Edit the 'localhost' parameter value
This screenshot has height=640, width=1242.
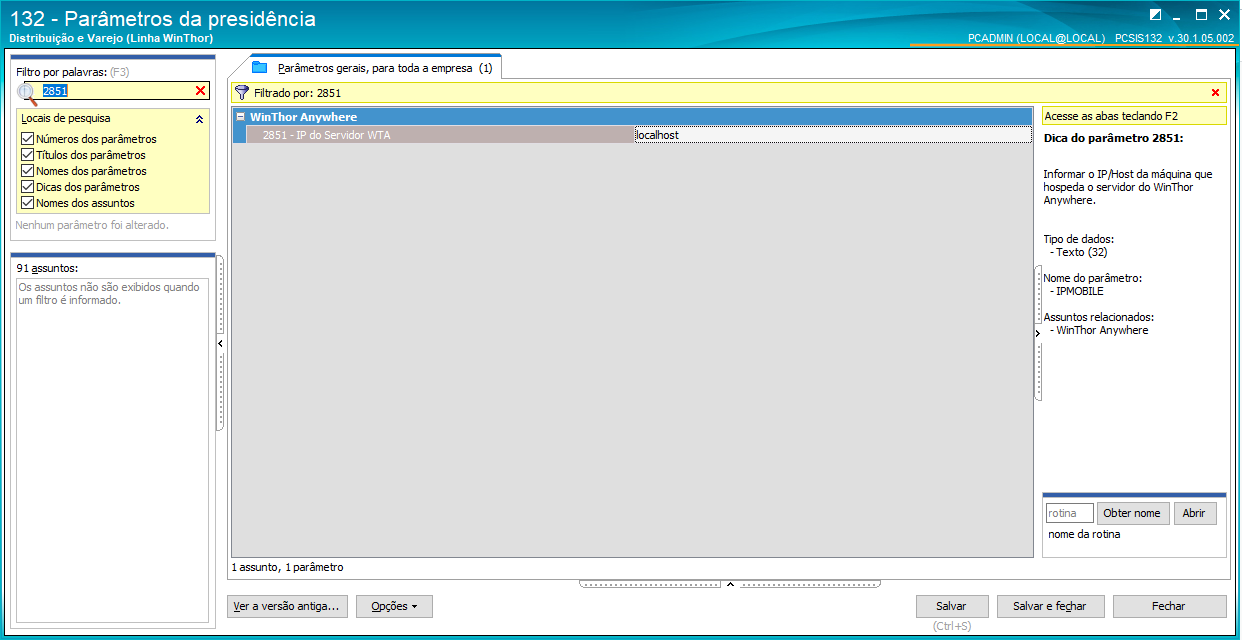point(832,134)
